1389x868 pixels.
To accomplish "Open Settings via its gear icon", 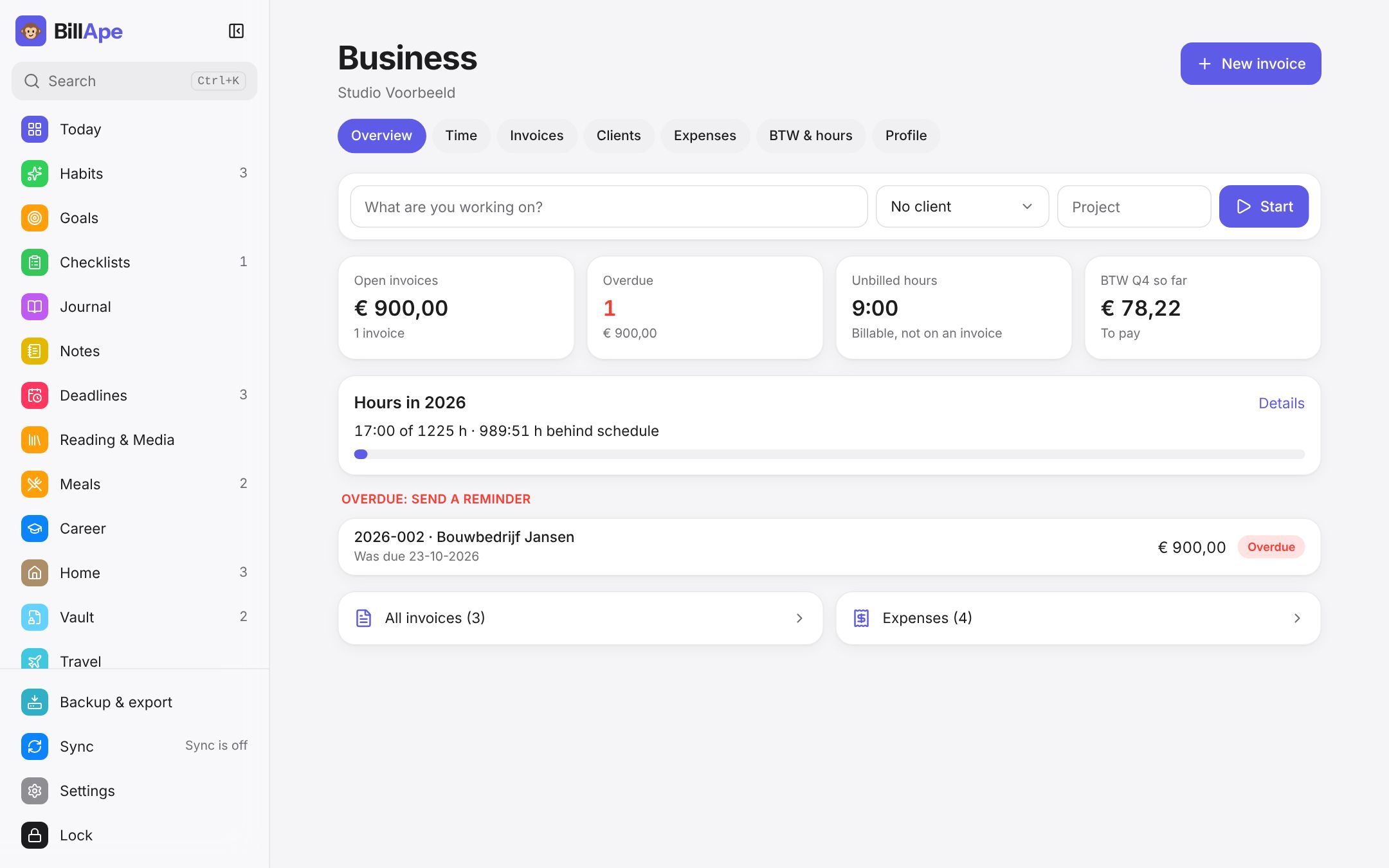I will (35, 791).
